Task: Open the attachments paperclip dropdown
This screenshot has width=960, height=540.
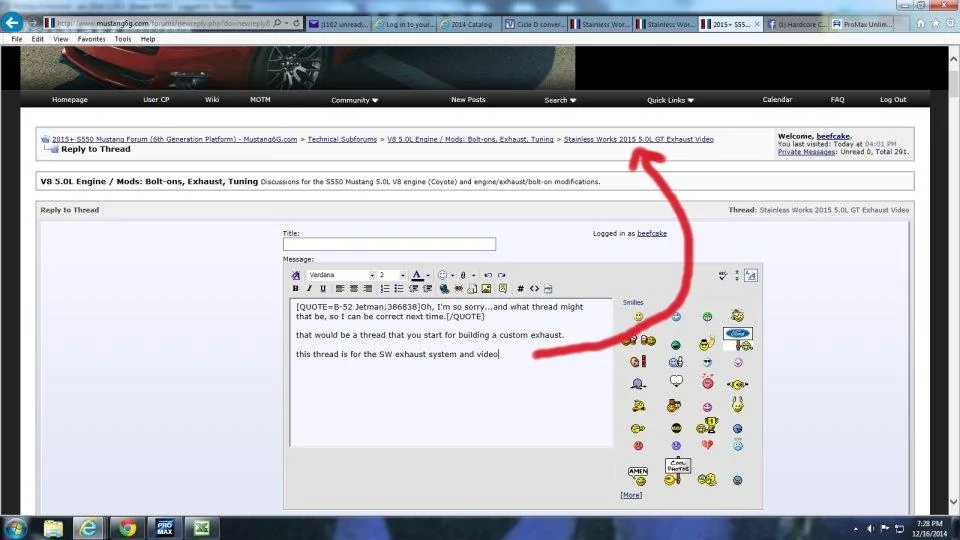Action: tap(473, 276)
